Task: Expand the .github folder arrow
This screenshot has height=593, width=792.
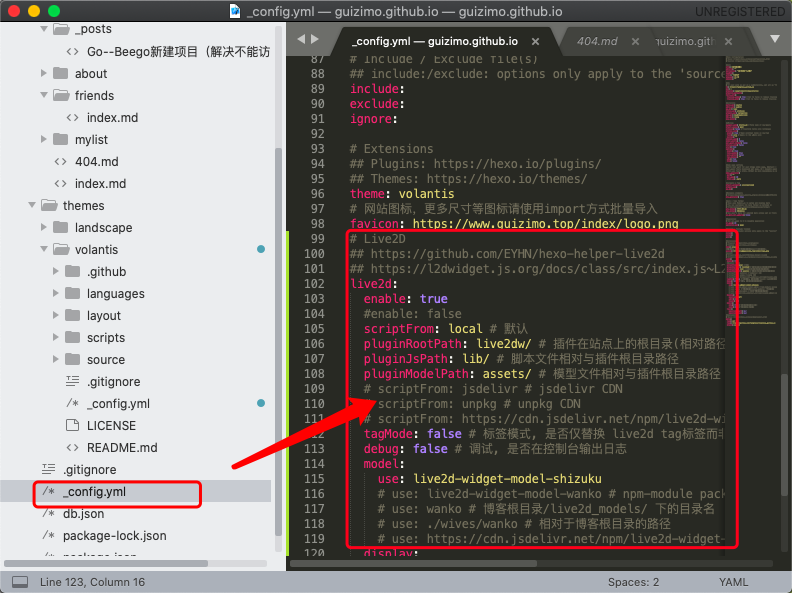Action: [x=56, y=271]
